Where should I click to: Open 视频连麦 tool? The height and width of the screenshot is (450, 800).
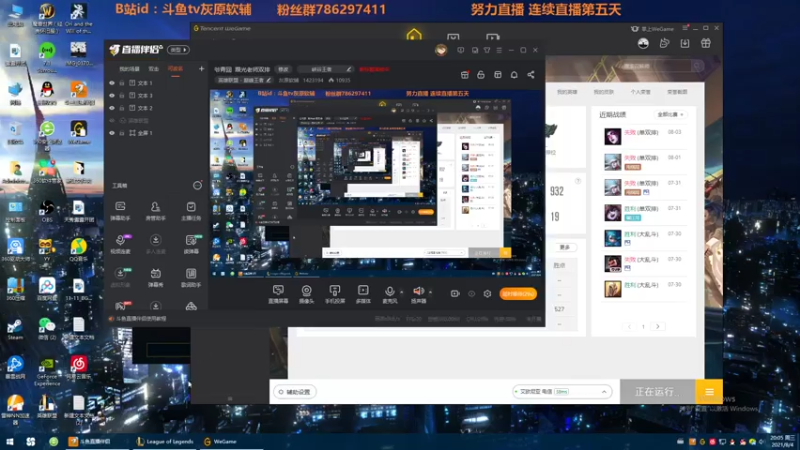[120, 244]
